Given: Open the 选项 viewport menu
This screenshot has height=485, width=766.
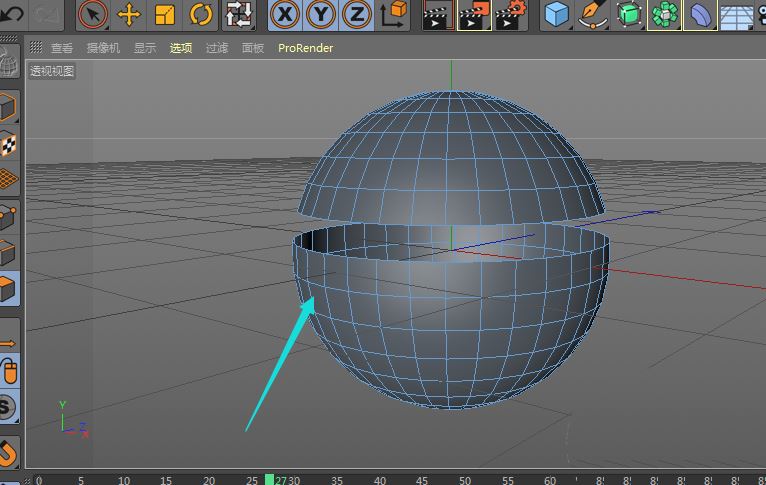Looking at the screenshot, I should point(180,48).
